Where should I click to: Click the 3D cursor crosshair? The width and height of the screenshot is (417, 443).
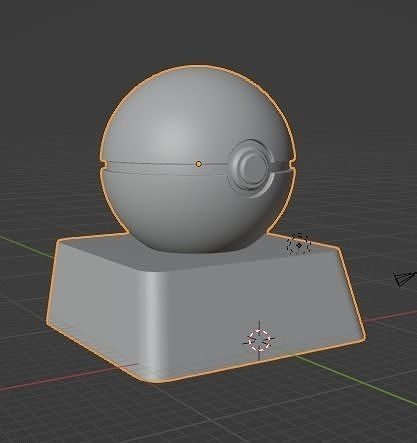tap(260, 340)
